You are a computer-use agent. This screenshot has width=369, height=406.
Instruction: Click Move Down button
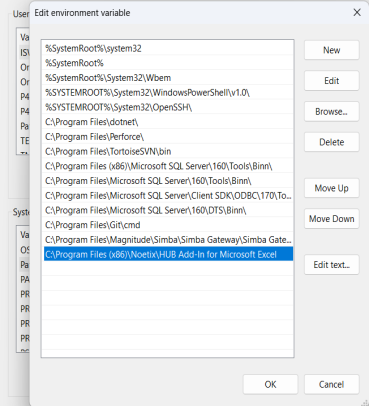(332, 219)
